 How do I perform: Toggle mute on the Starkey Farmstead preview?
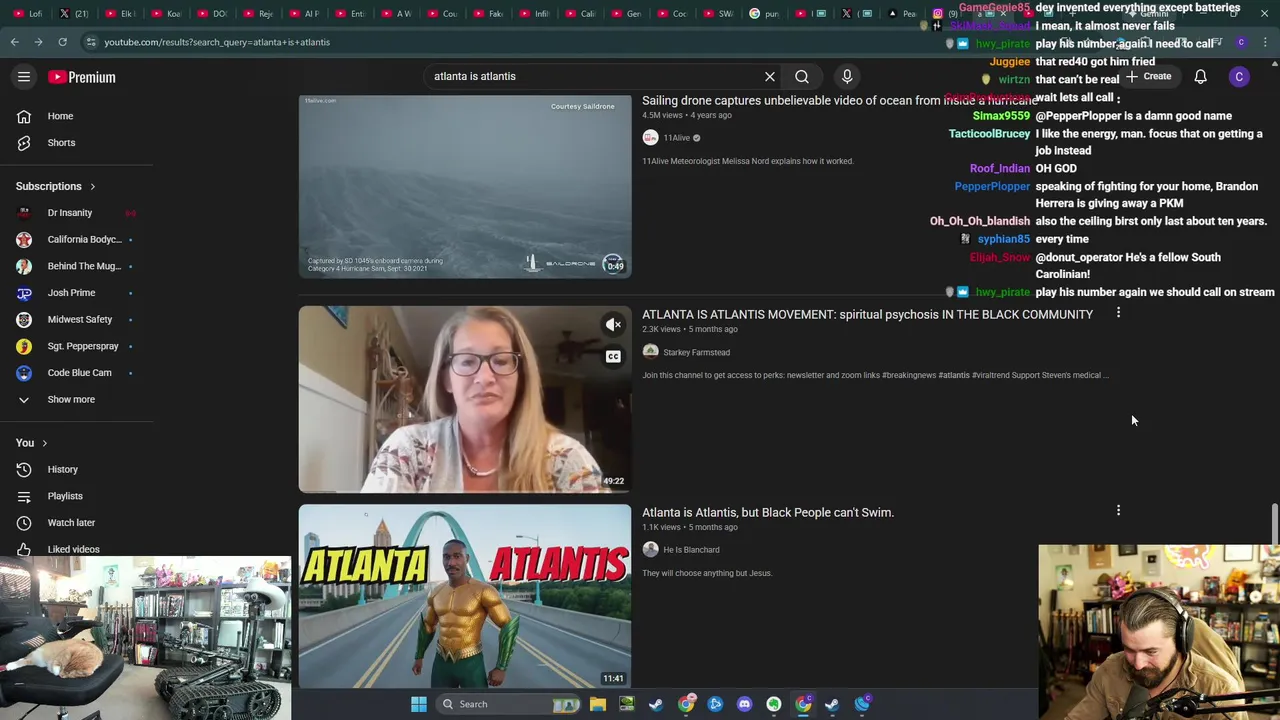pyautogui.click(x=613, y=324)
